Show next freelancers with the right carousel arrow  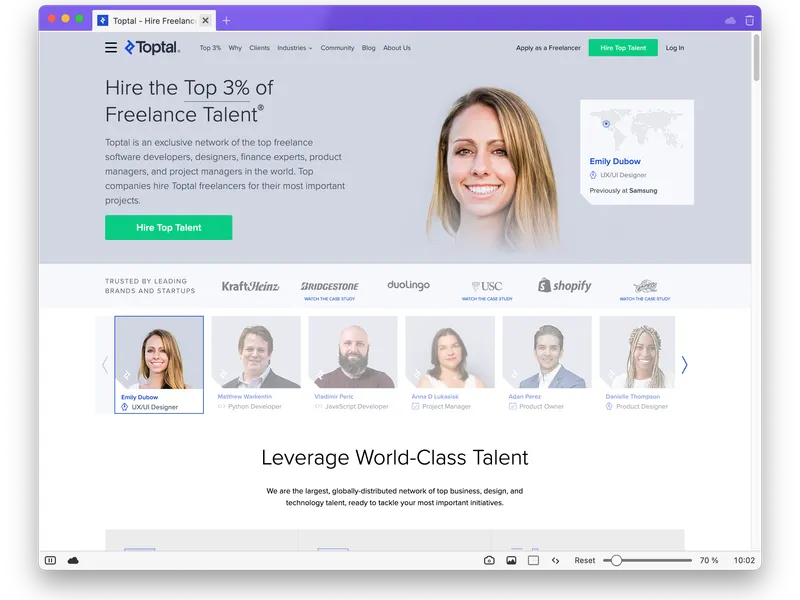coord(684,364)
